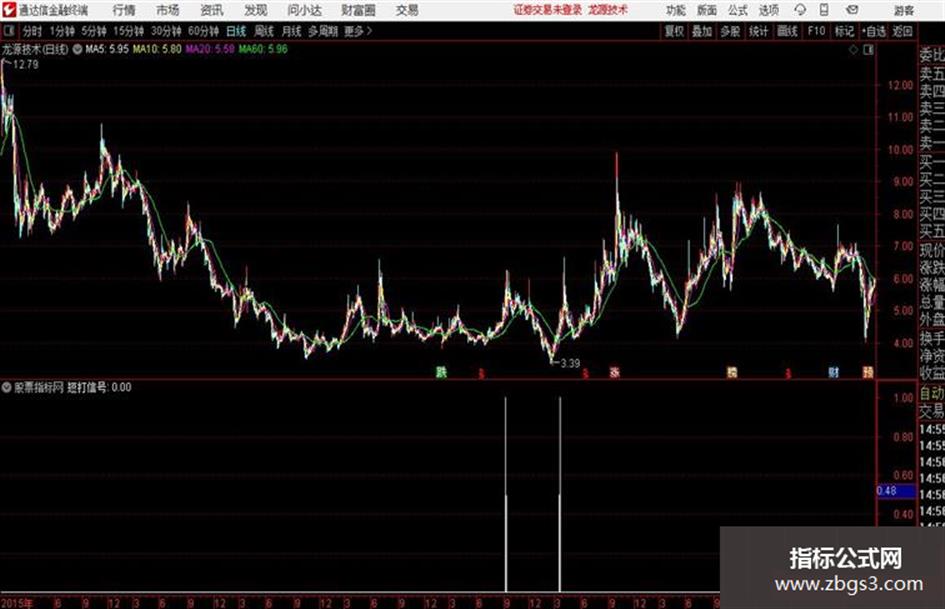
Task: Click the 标记 mark button
Action: click(844, 31)
